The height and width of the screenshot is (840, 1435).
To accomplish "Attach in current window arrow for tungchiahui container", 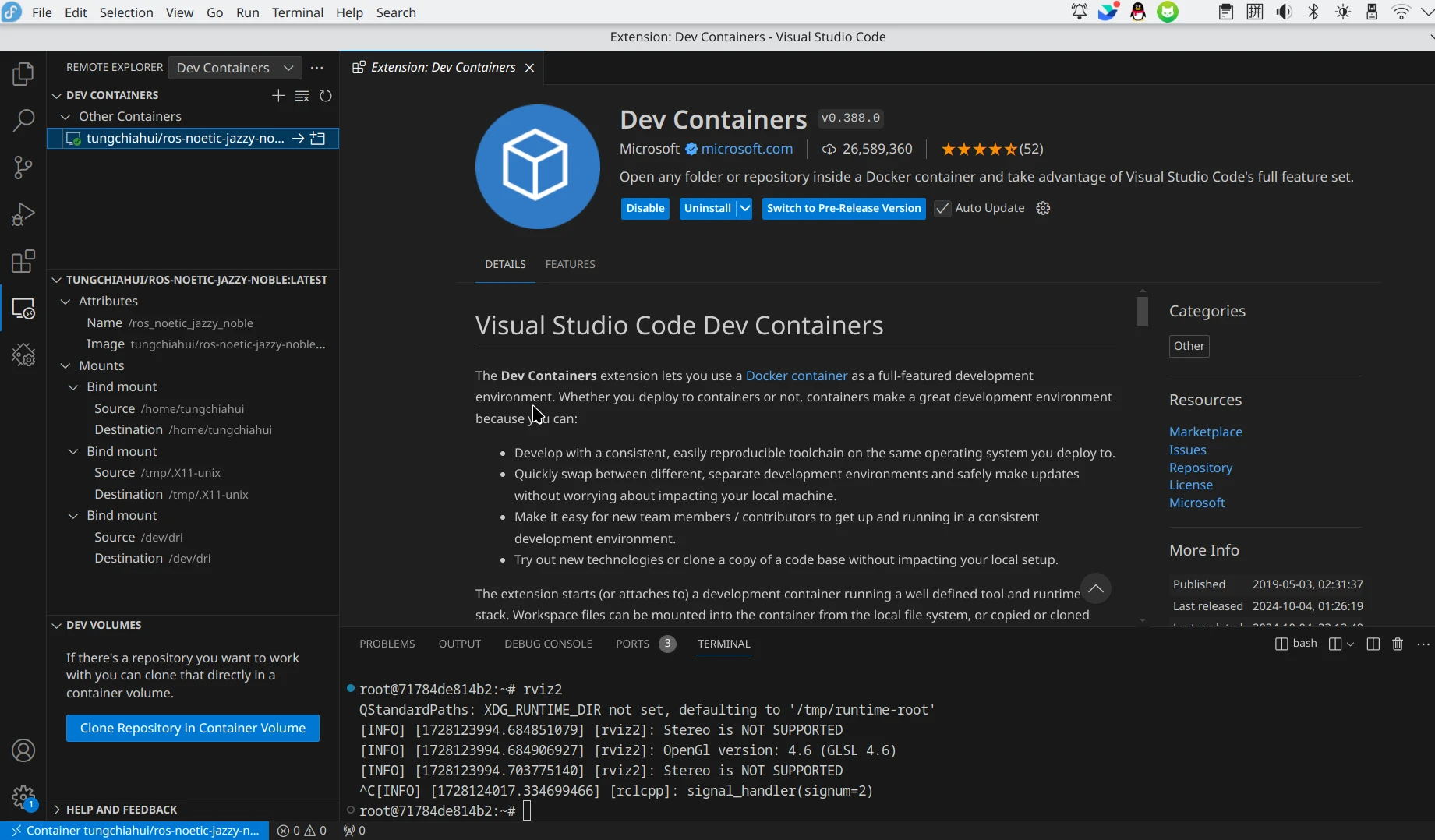I will pyautogui.click(x=298, y=138).
